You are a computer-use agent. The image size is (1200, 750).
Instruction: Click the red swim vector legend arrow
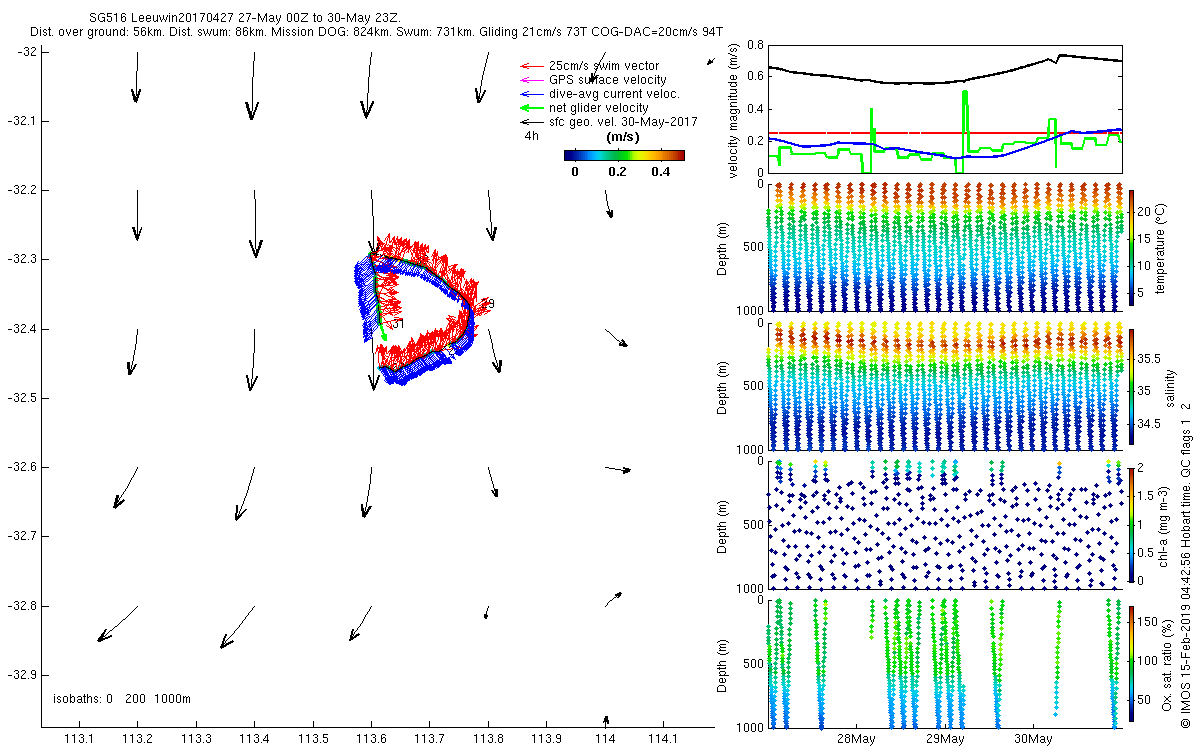[530, 66]
